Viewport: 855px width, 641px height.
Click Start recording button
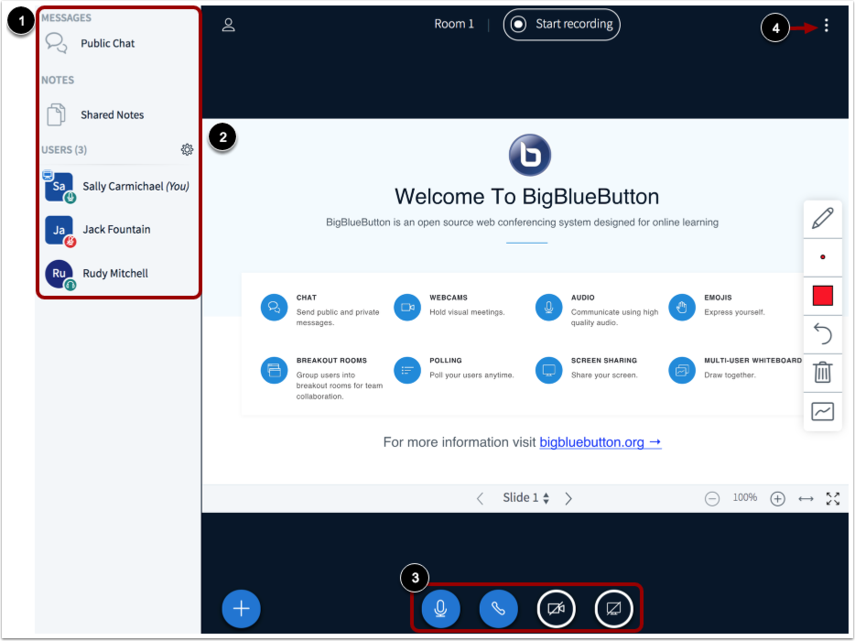pyautogui.click(x=561, y=25)
